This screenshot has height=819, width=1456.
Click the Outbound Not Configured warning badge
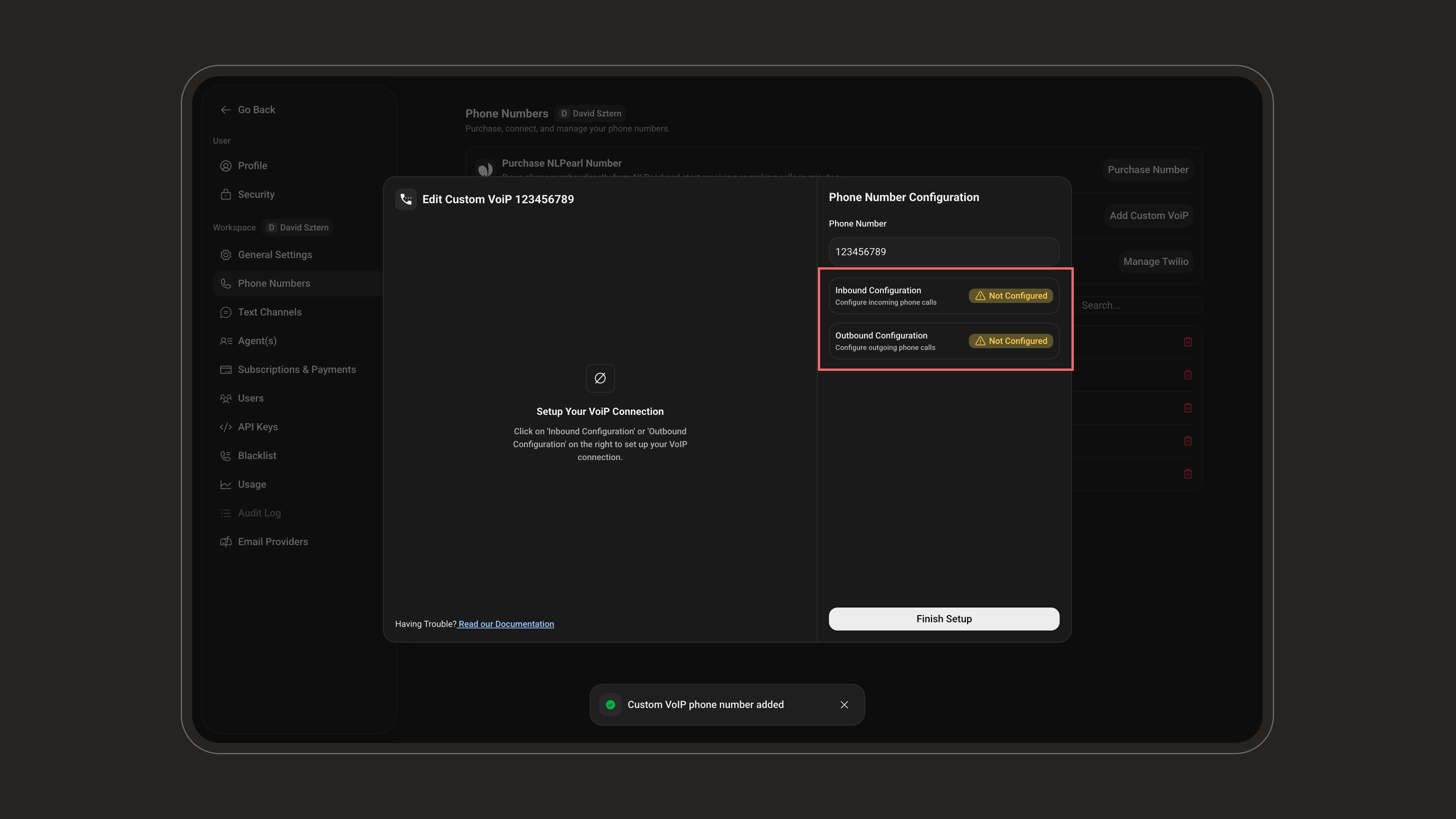coord(1011,341)
